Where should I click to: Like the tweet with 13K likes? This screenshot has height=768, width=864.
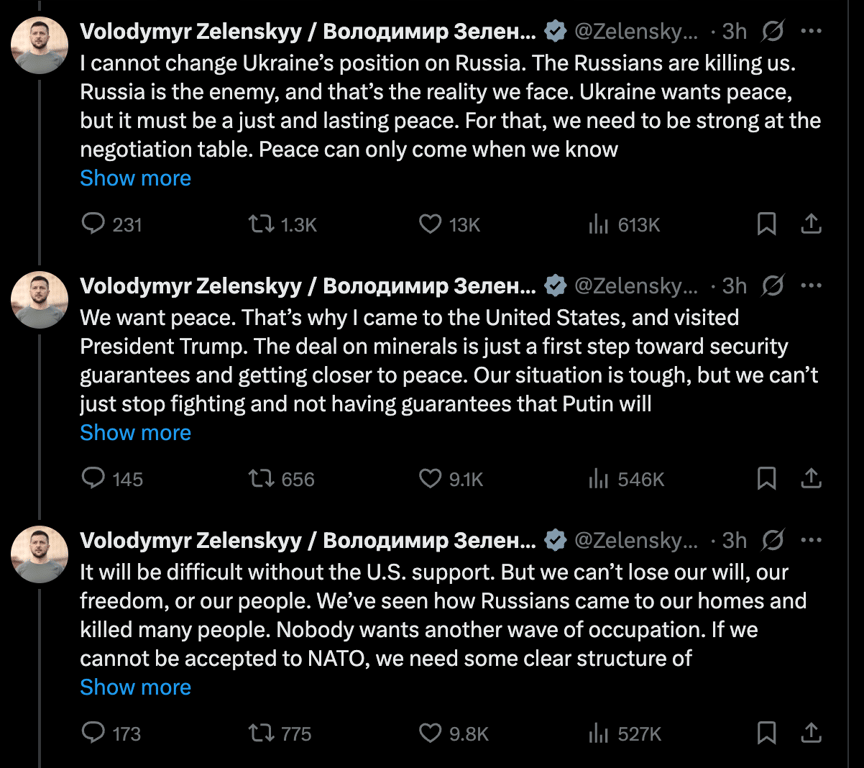(x=430, y=224)
